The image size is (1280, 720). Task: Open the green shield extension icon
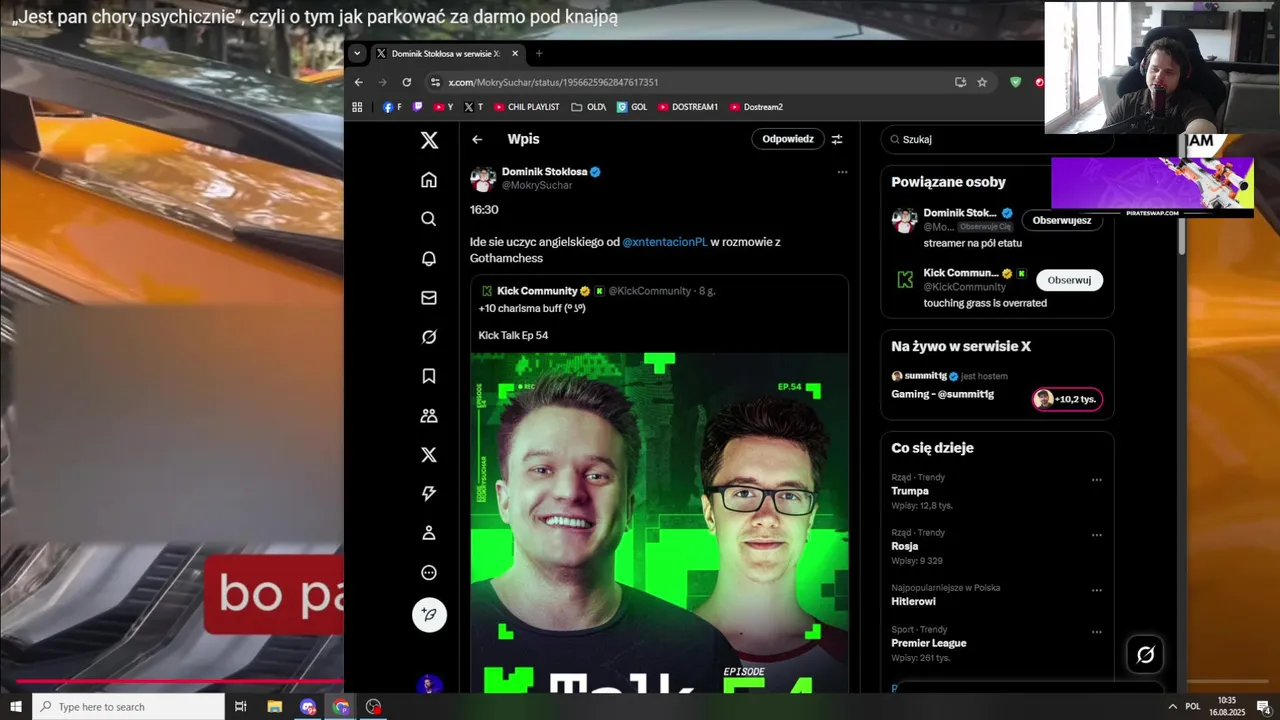coord(1015,82)
